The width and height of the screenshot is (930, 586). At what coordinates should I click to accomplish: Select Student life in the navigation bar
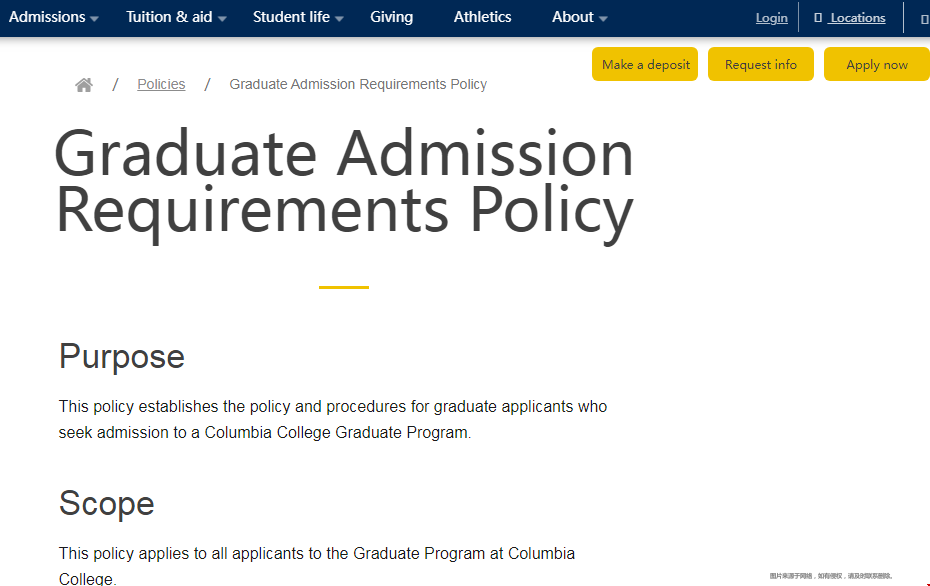(291, 17)
